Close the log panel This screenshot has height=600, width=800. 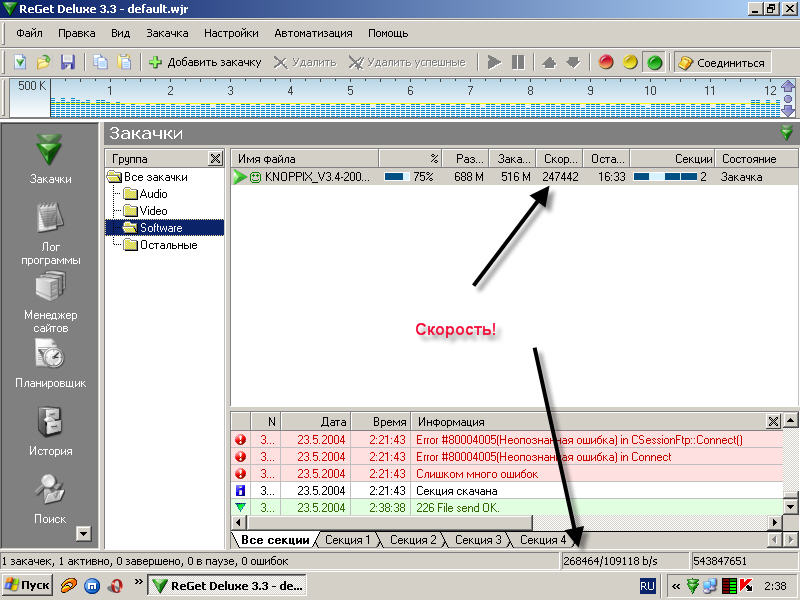pos(773,421)
